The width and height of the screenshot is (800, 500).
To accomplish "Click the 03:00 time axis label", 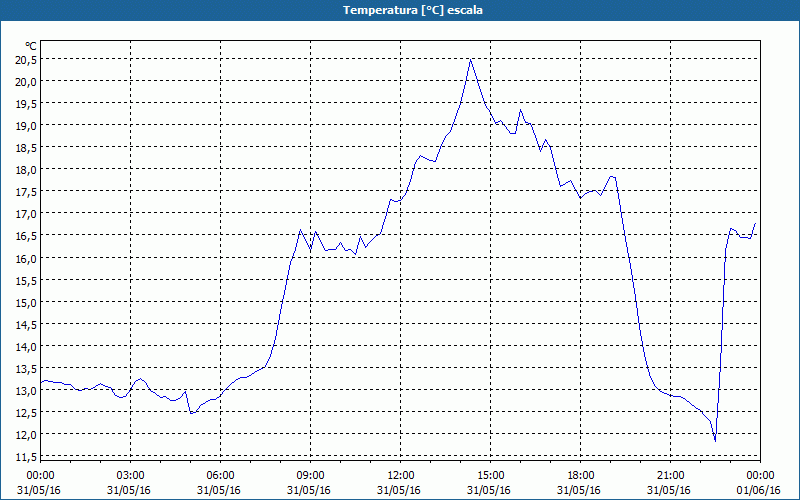I will point(130,476).
